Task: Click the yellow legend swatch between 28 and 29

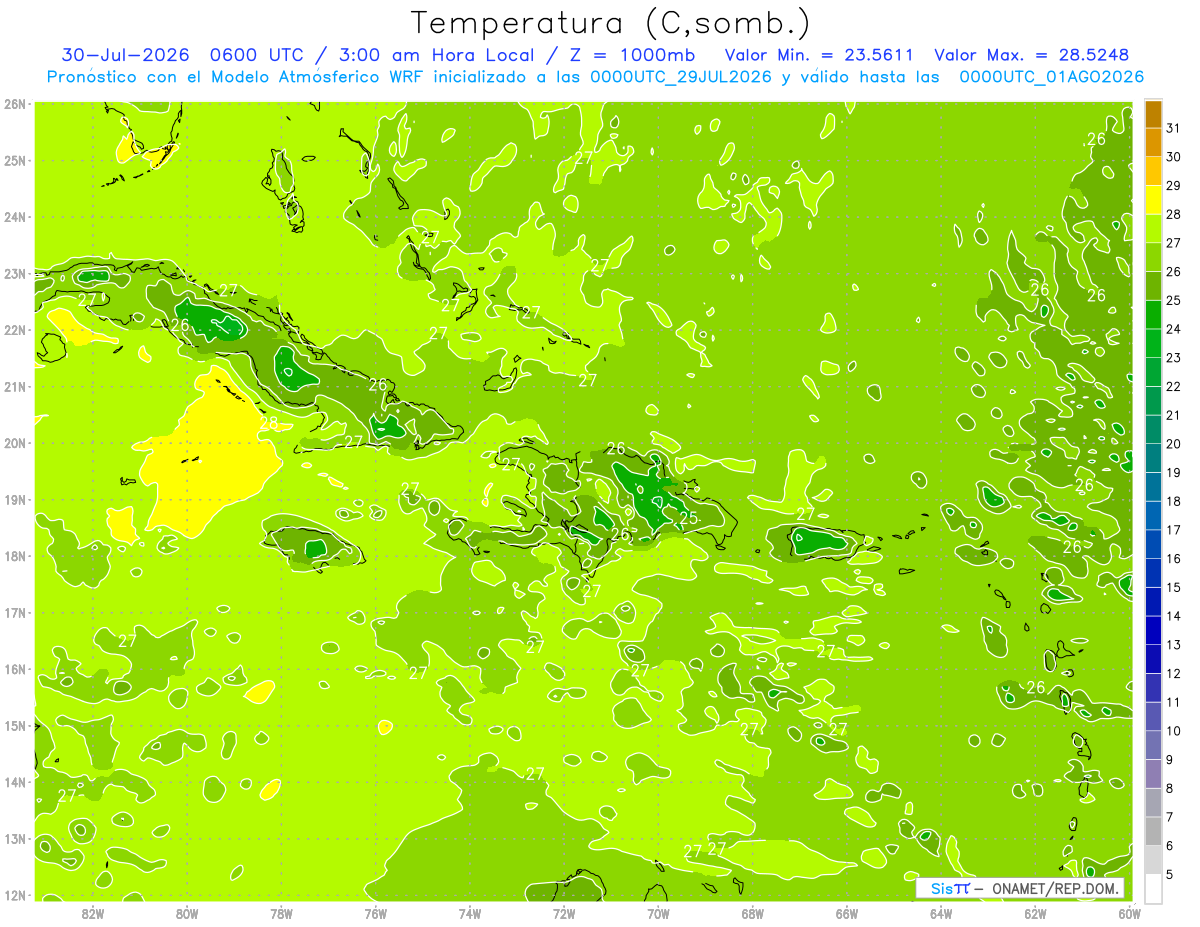Action: (x=1153, y=200)
